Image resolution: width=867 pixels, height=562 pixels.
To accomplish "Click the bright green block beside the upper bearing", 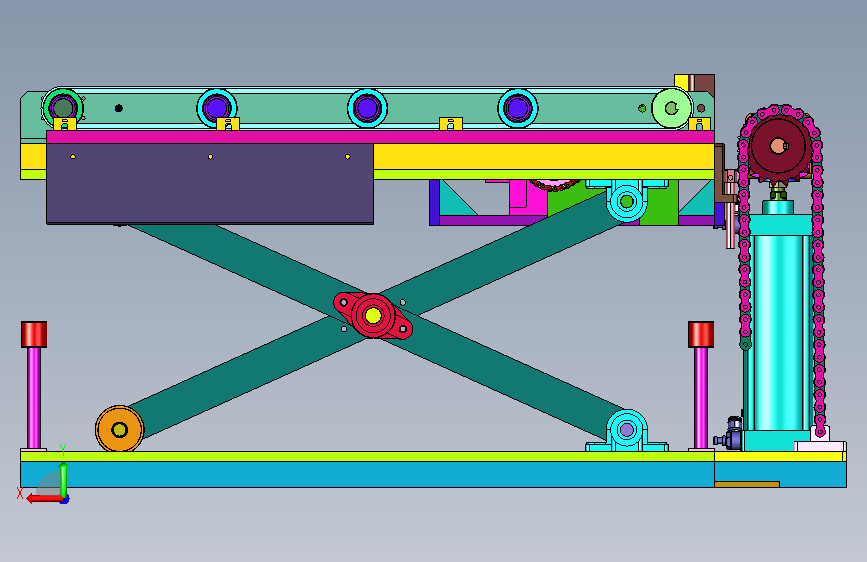I will [658, 205].
